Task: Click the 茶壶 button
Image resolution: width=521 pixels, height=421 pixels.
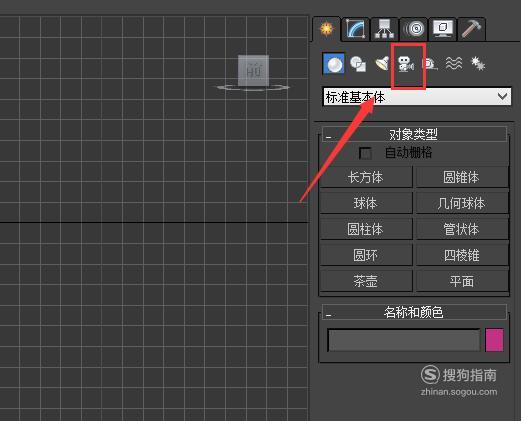Action: (x=366, y=281)
